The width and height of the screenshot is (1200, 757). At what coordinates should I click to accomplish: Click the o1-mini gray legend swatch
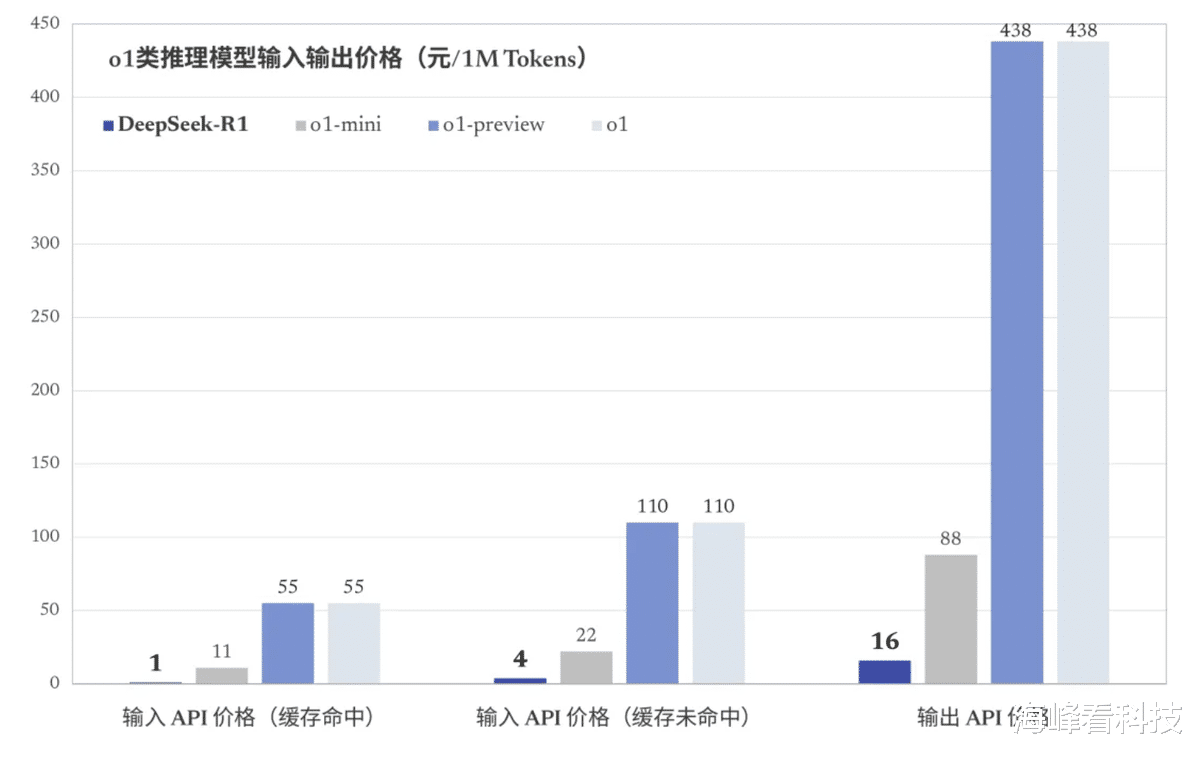300,126
